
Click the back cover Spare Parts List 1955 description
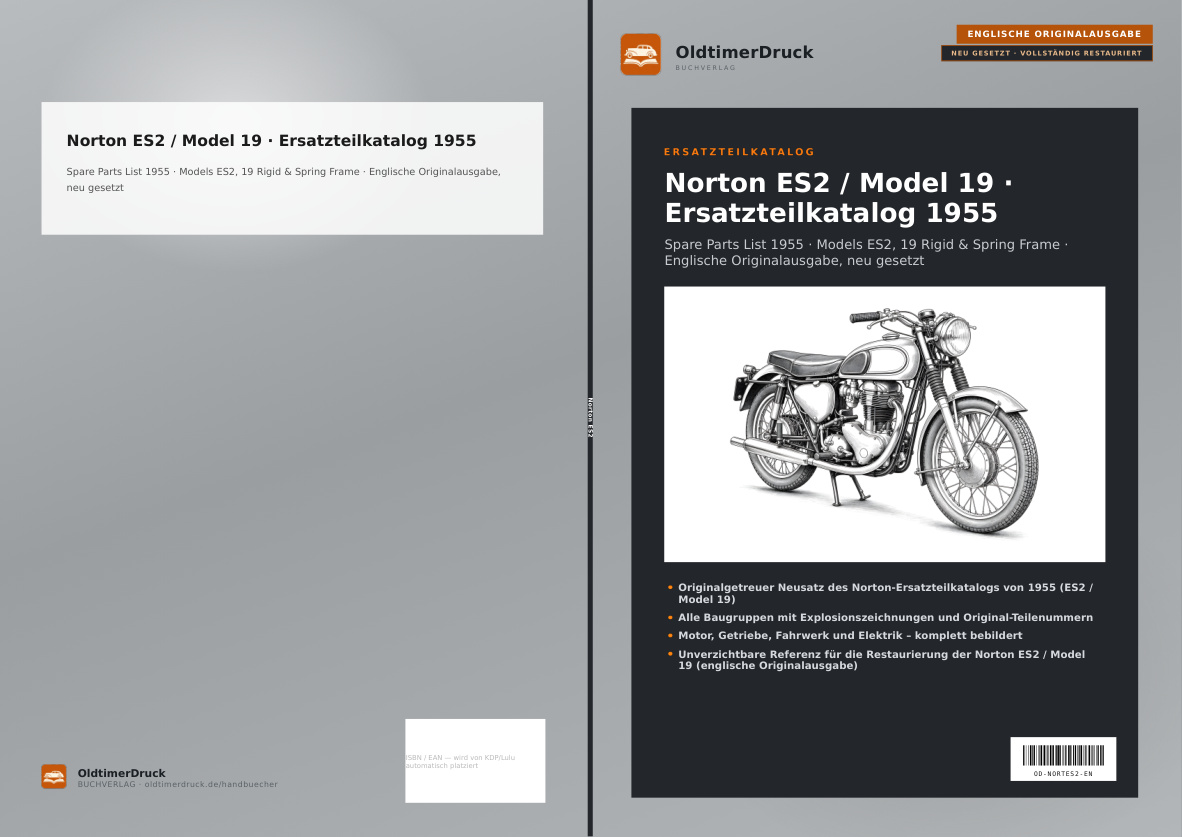[283, 179]
